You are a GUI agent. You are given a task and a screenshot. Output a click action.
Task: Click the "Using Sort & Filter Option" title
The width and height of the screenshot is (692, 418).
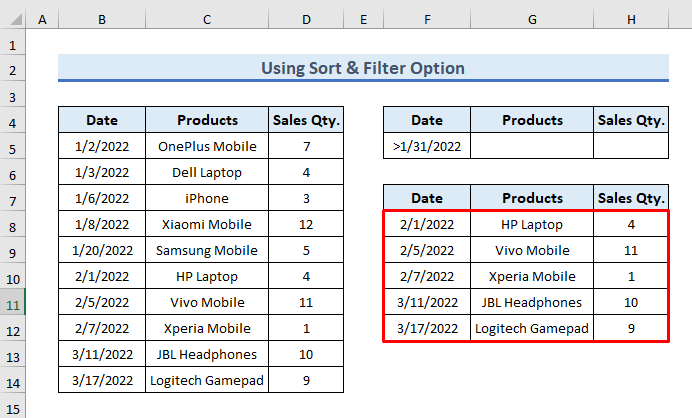(363, 68)
